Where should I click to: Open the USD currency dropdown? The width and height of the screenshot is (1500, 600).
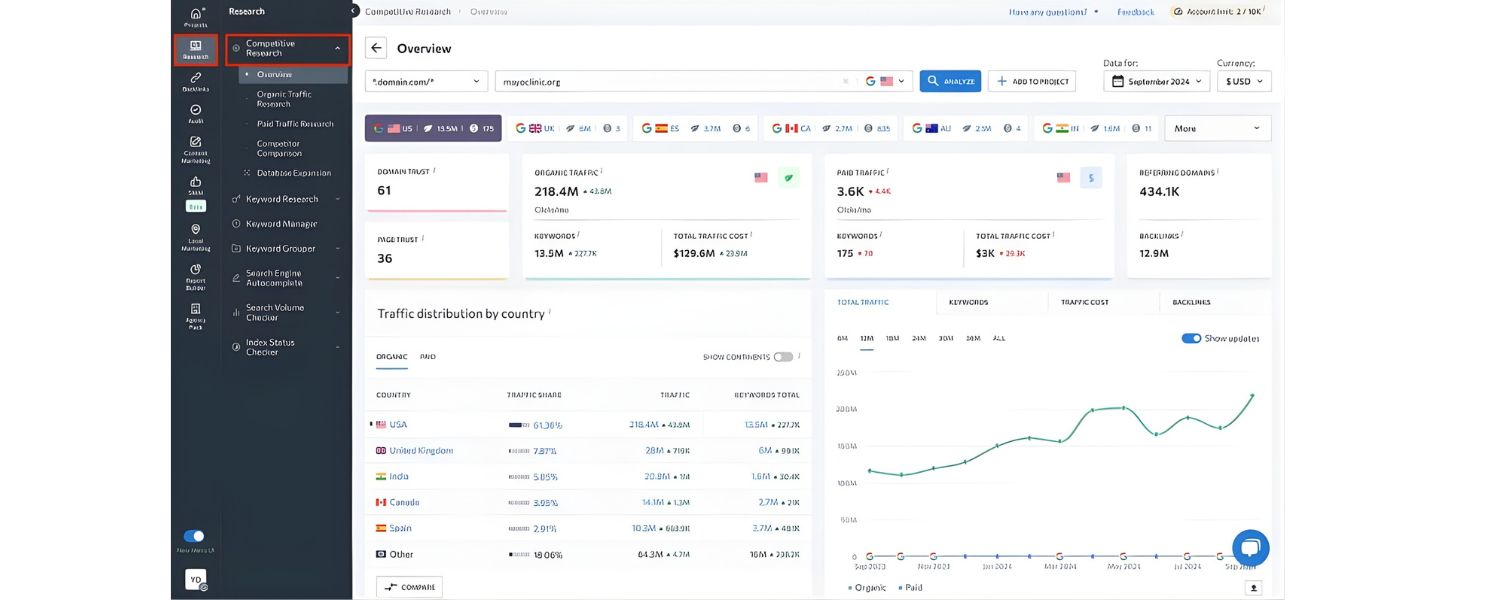pyautogui.click(x=1242, y=81)
